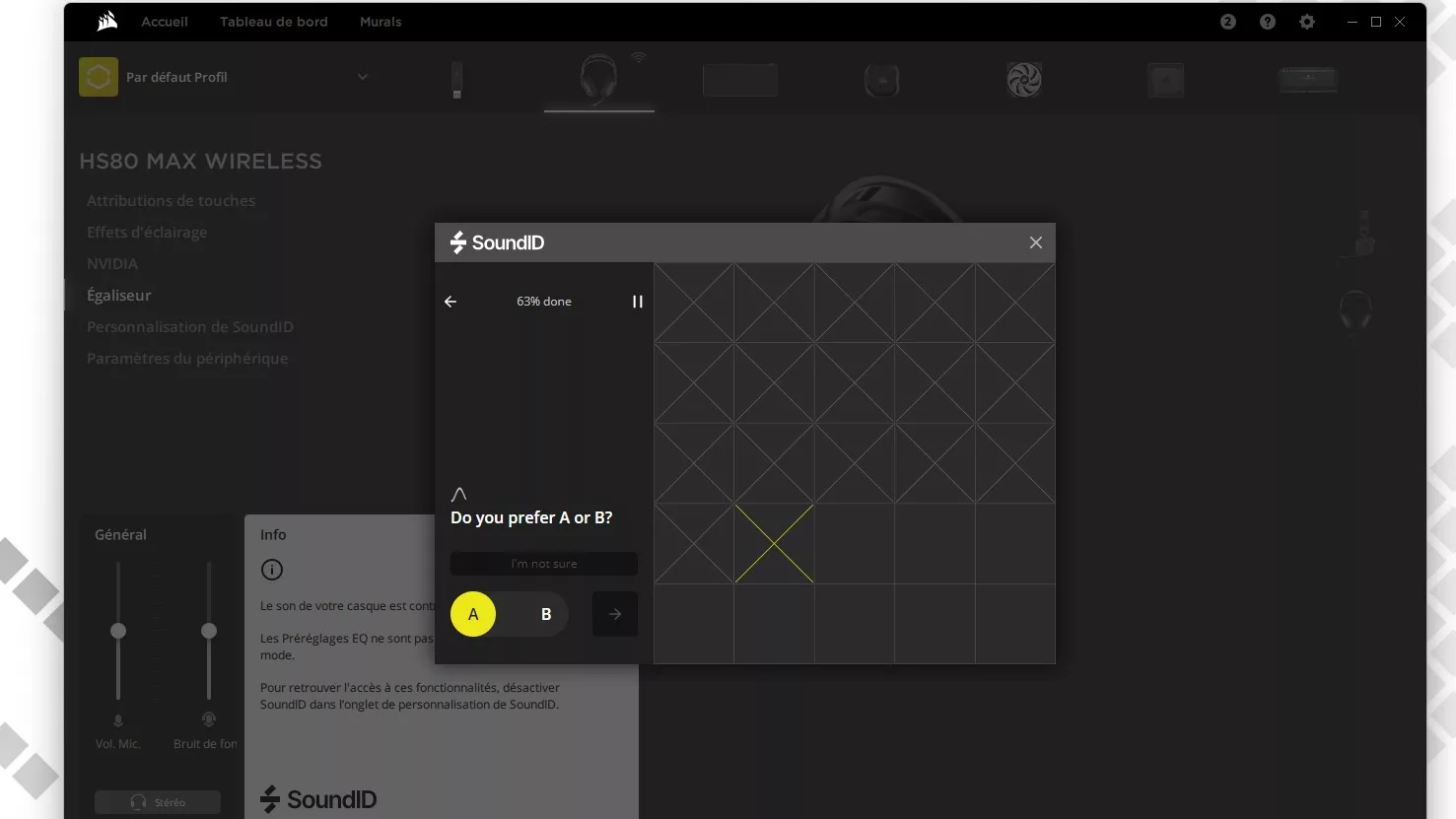Choose sound option A
The width and height of the screenshot is (1456, 819).
point(473,614)
